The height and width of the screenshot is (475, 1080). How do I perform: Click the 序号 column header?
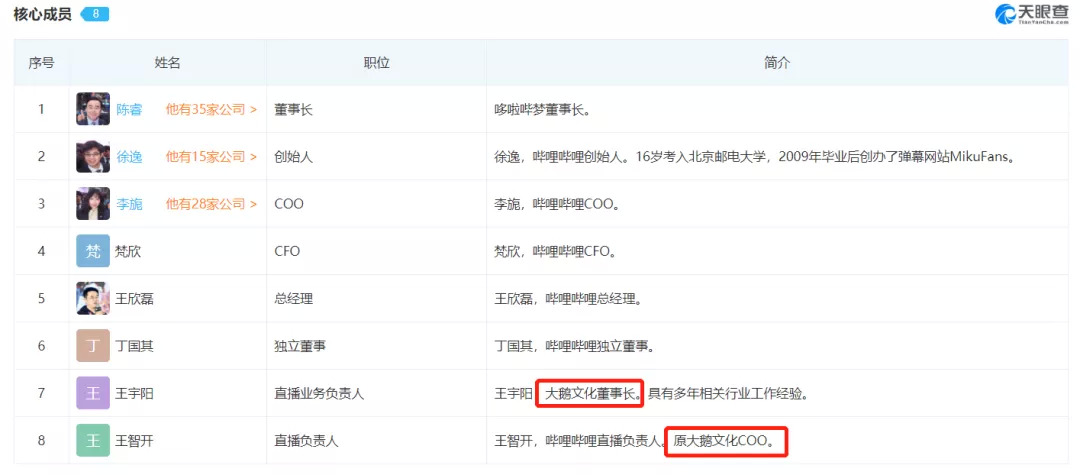click(41, 63)
